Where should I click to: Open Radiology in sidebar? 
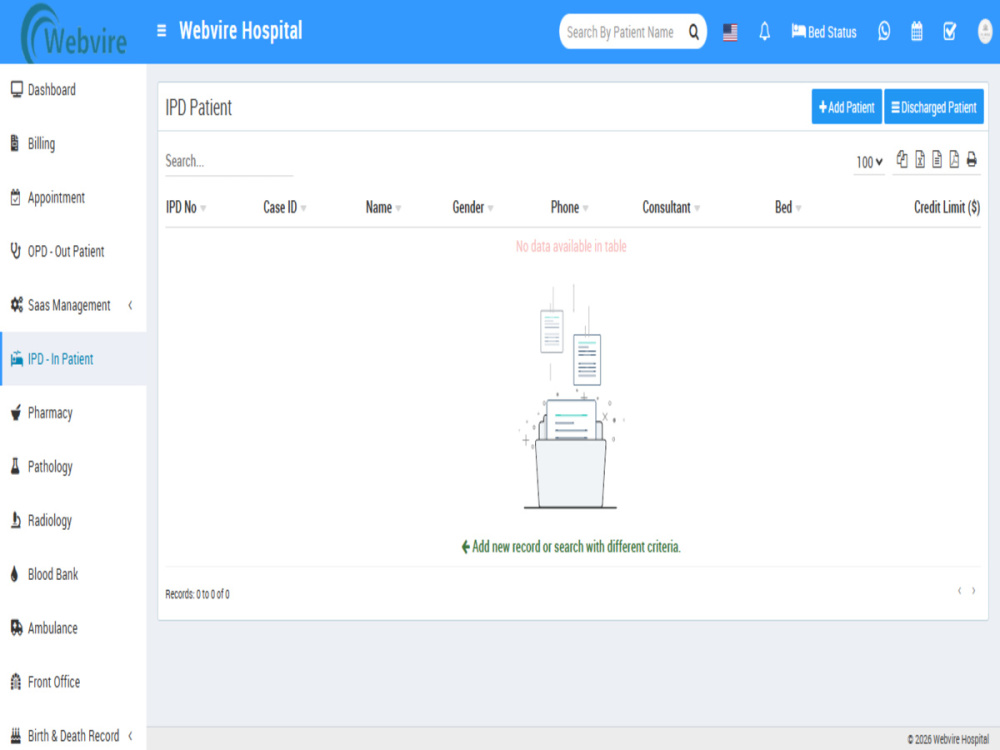73,520
